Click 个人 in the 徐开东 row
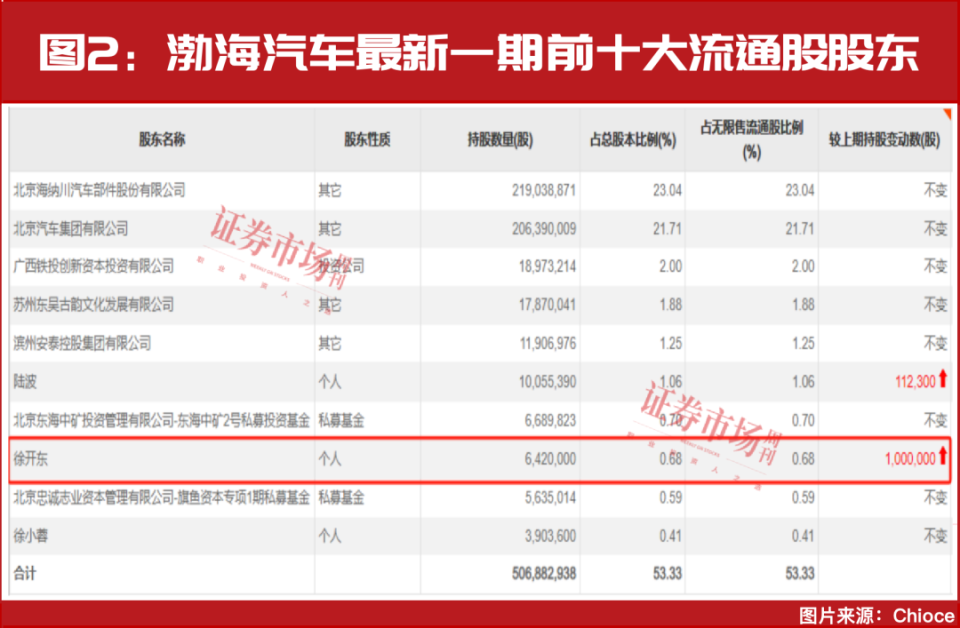 pos(329,458)
